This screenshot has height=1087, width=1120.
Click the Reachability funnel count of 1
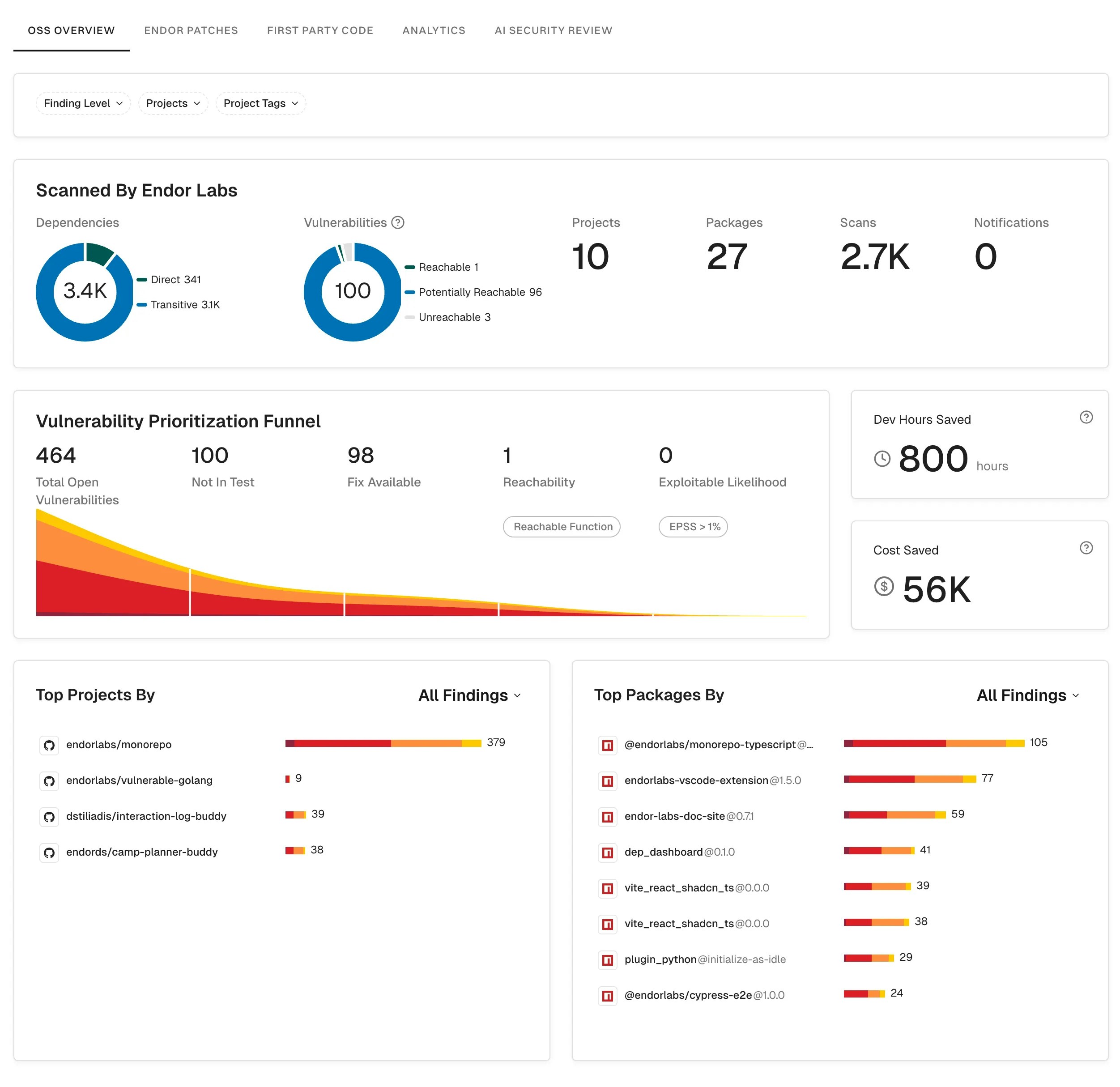[507, 456]
